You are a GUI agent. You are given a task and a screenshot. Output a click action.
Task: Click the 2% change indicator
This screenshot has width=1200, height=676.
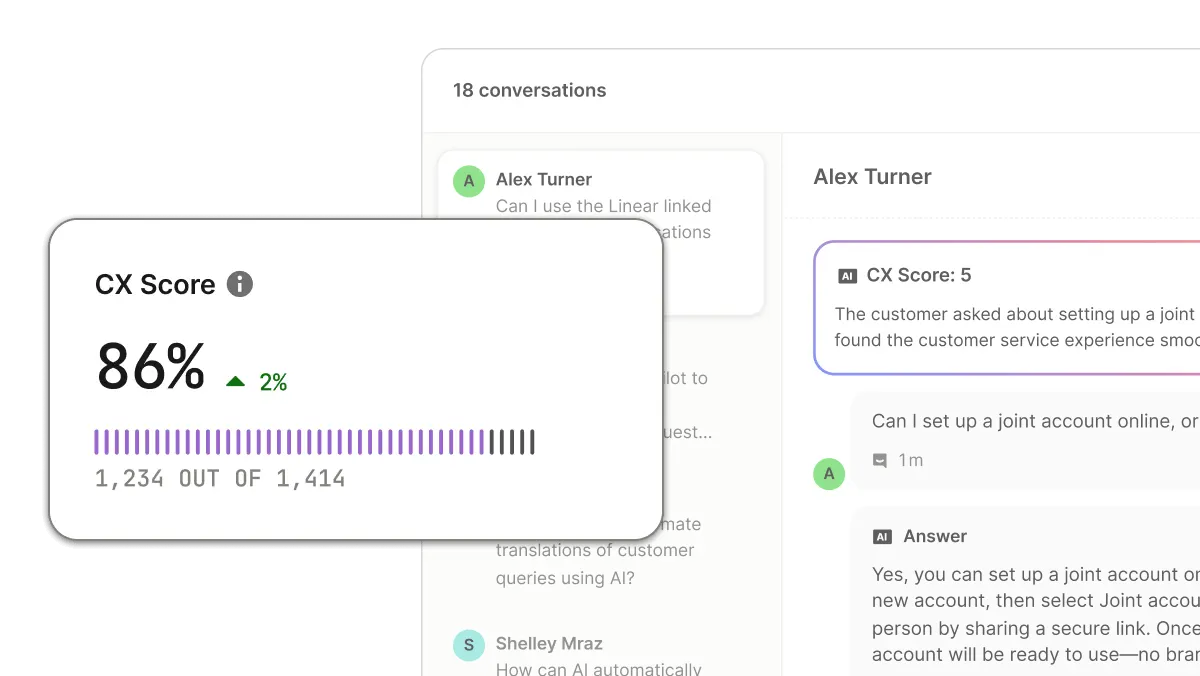(273, 382)
